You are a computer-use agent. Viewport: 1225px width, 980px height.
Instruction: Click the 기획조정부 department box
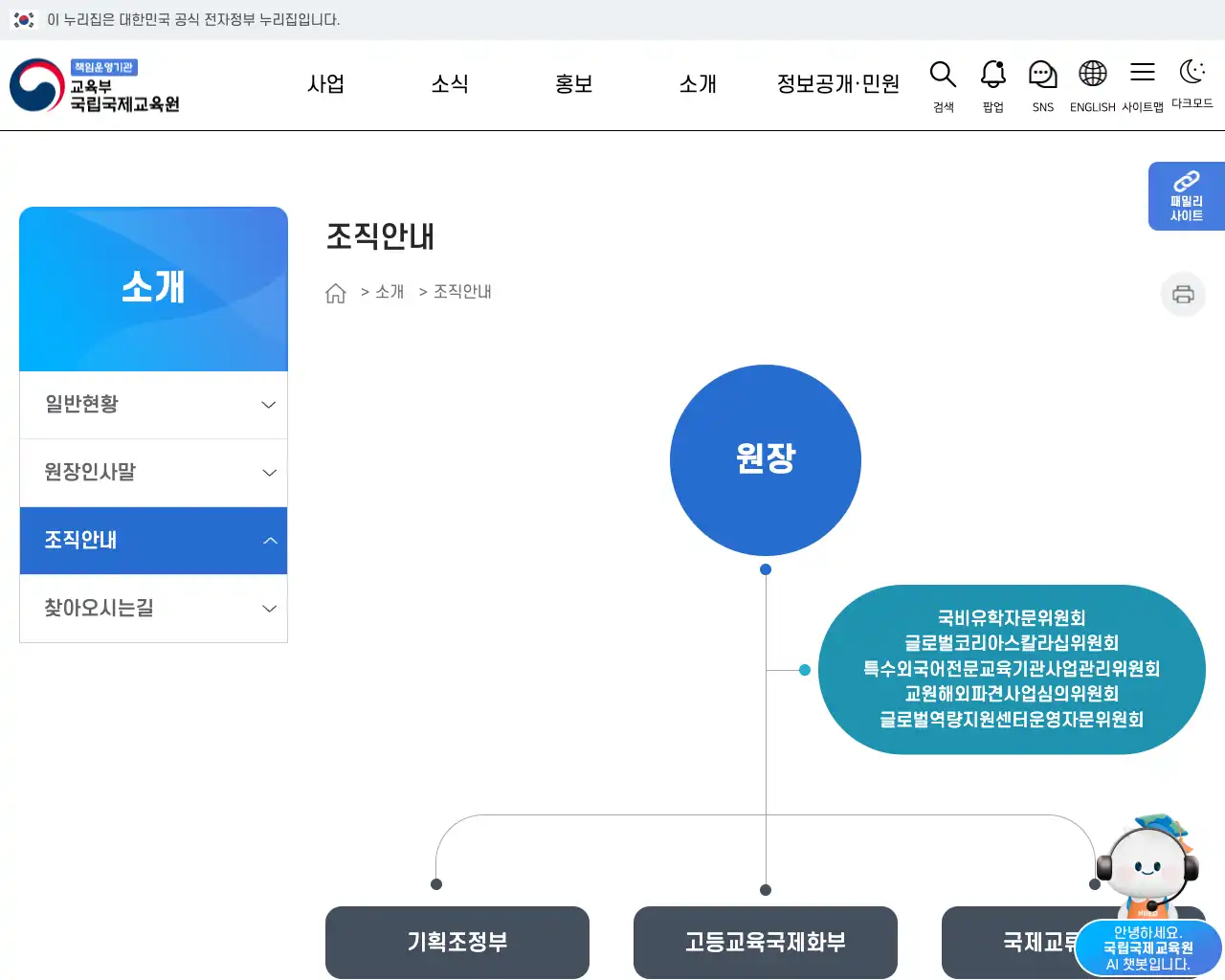(x=457, y=942)
